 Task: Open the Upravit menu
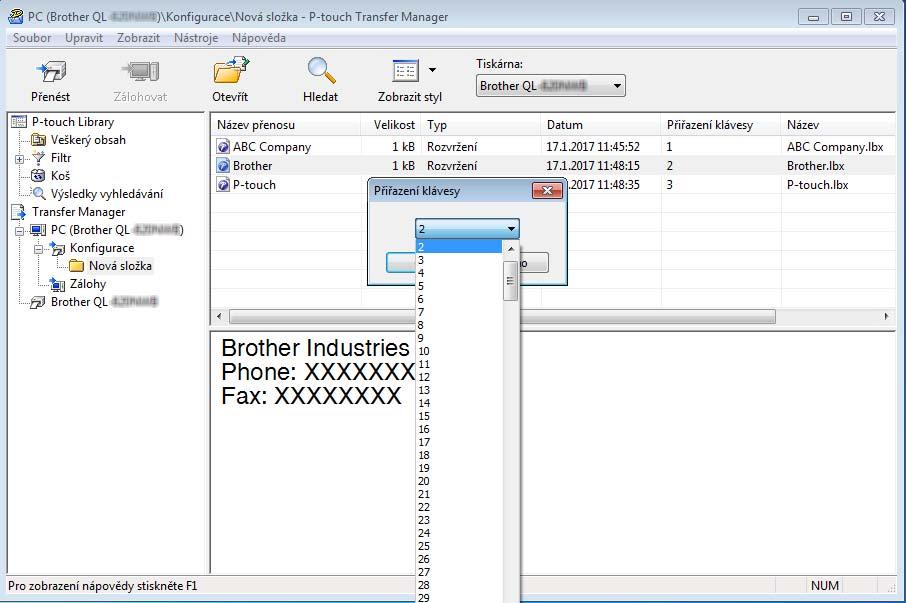coord(84,38)
